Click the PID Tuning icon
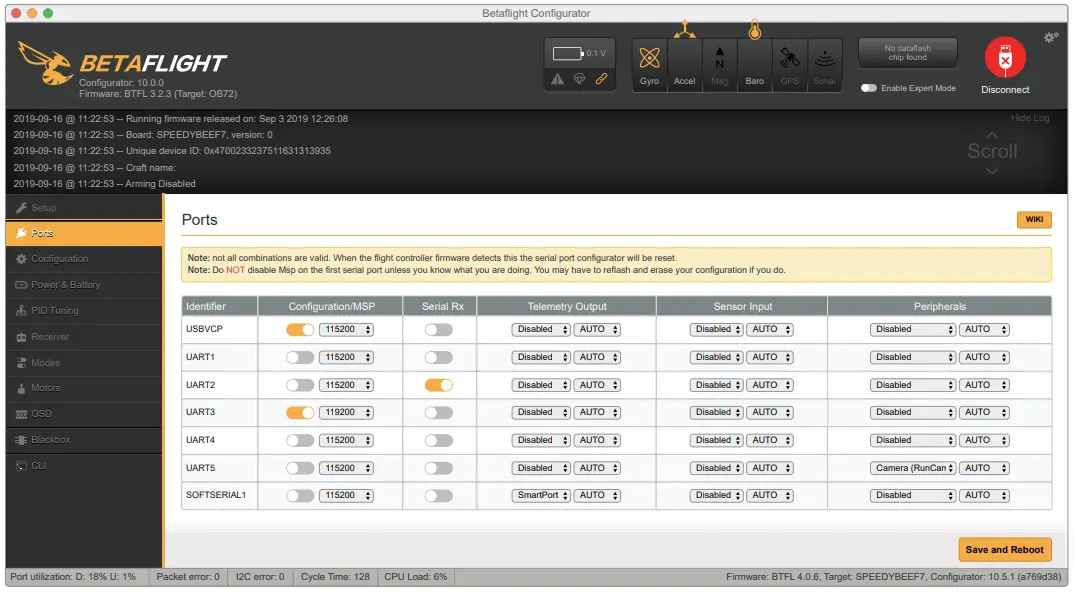1074x593 pixels. (21, 311)
